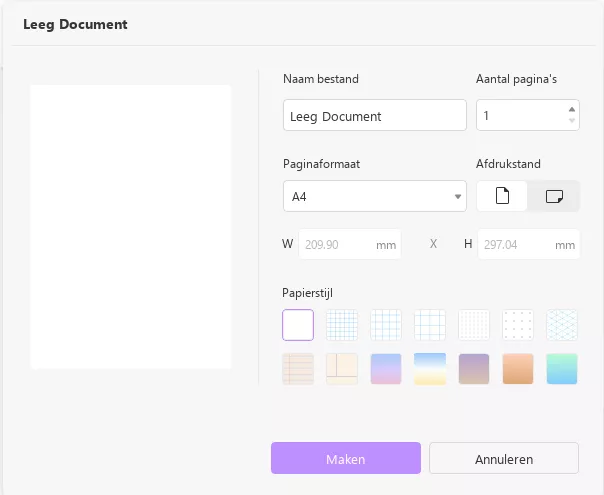Select portrait orientation icon
The width and height of the screenshot is (604, 495).
(502, 196)
